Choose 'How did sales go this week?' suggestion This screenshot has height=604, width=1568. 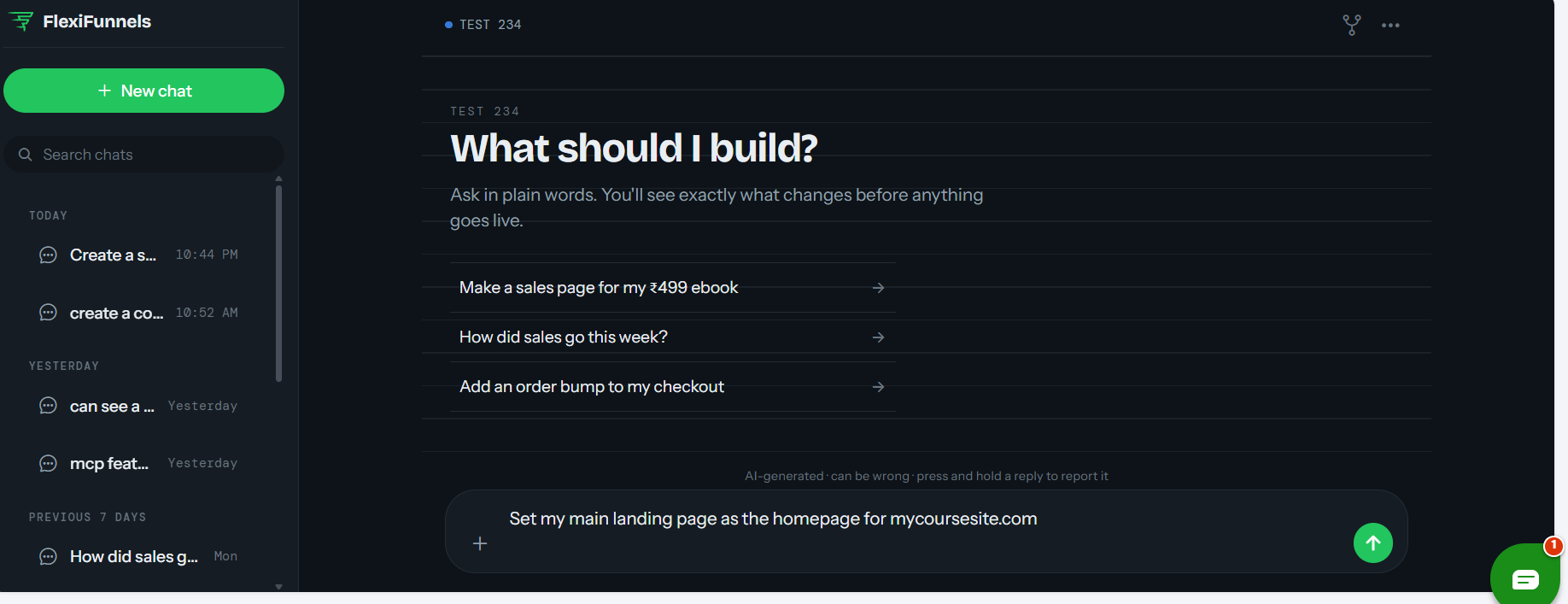[x=672, y=337]
